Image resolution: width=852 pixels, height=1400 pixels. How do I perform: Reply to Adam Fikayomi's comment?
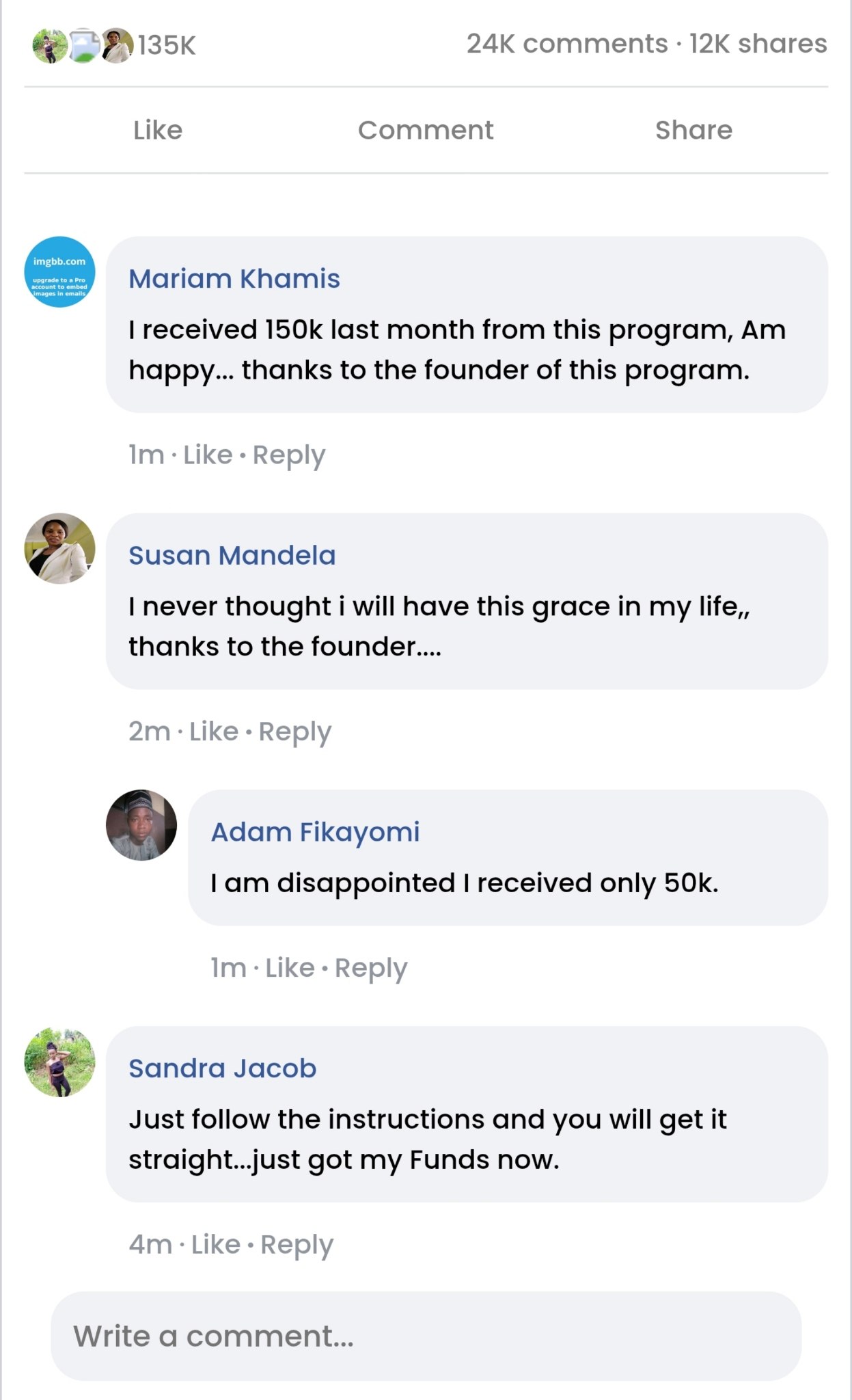[x=371, y=968]
